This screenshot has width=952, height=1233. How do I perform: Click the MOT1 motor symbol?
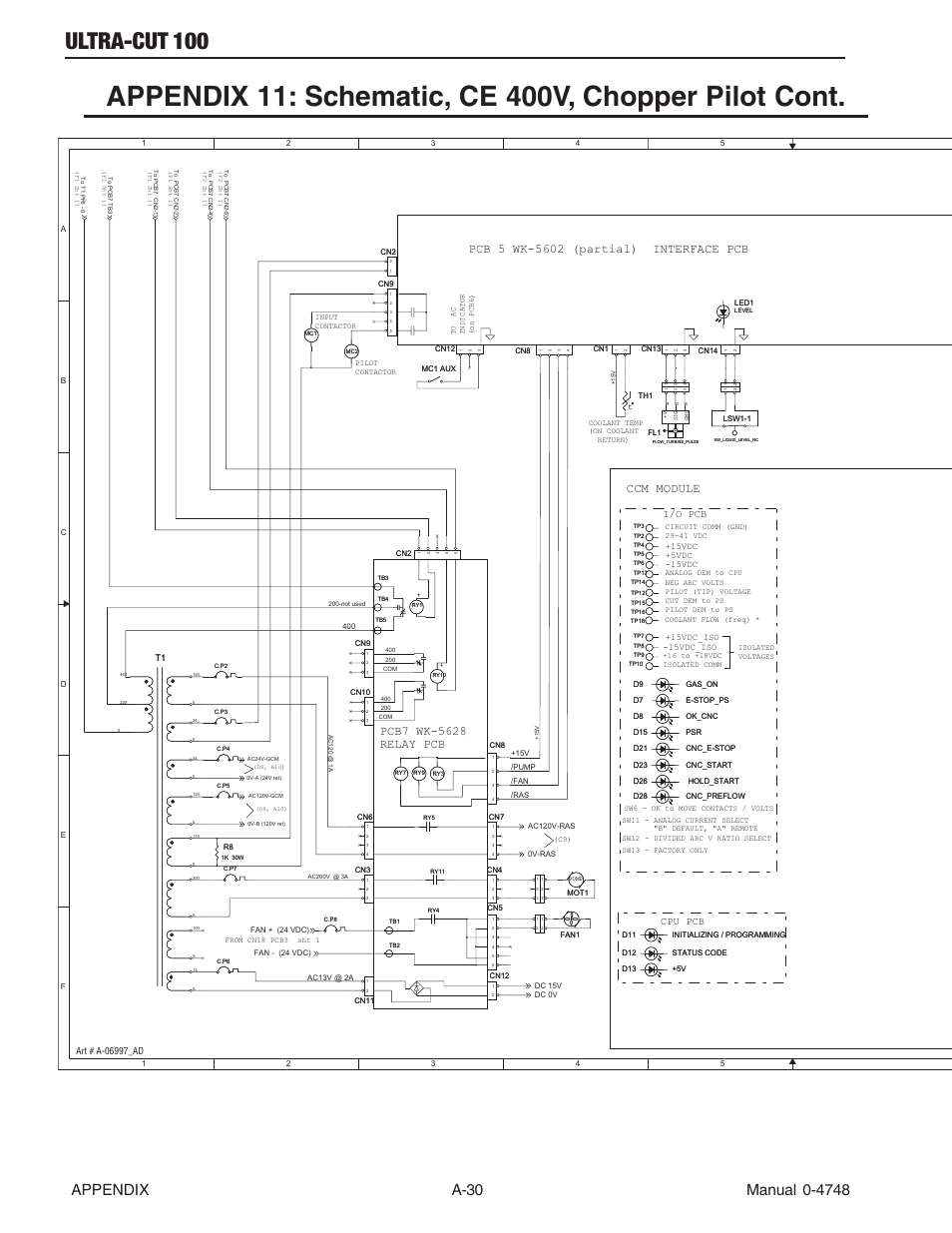(575, 879)
